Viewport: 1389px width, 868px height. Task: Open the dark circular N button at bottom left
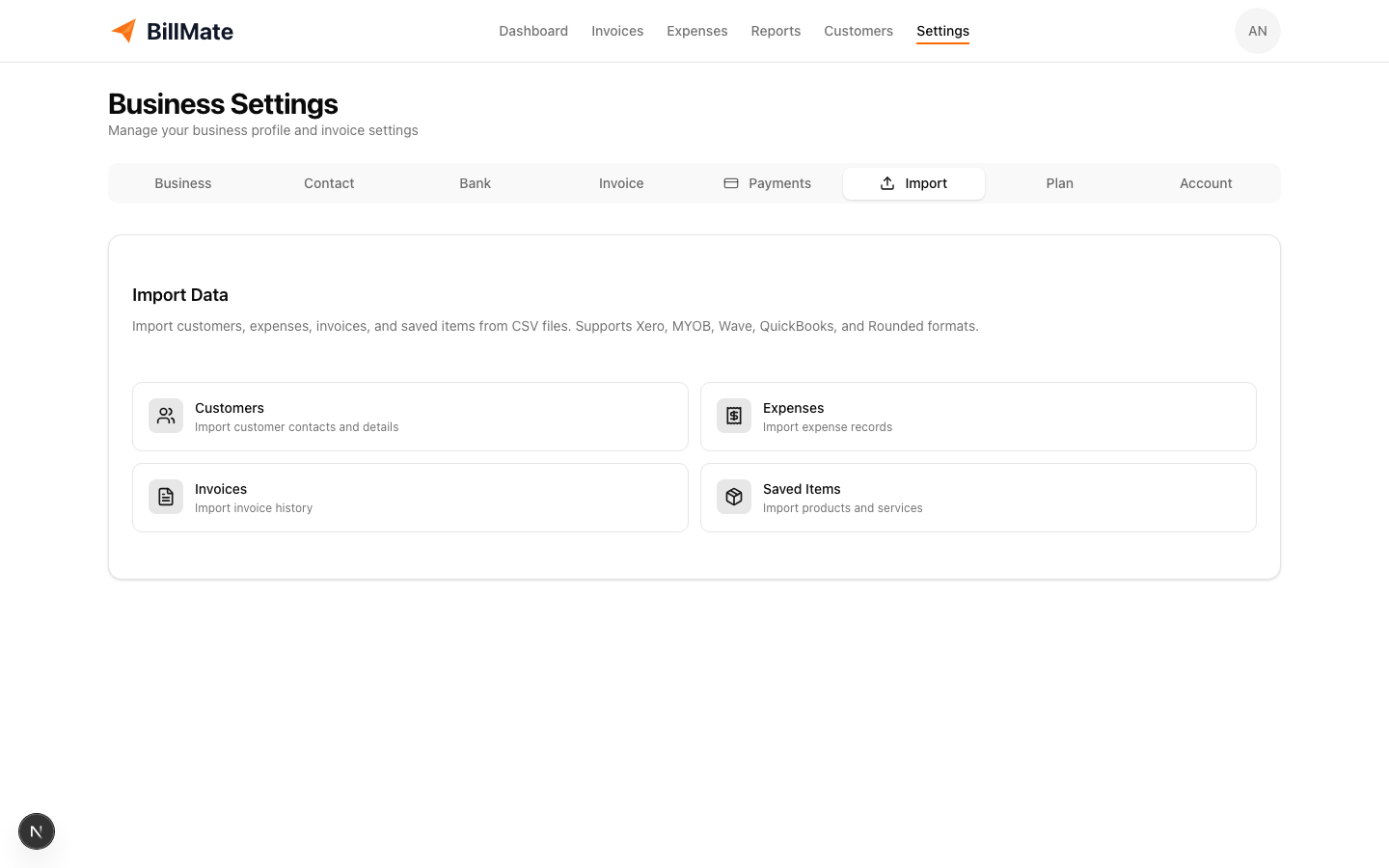[37, 831]
